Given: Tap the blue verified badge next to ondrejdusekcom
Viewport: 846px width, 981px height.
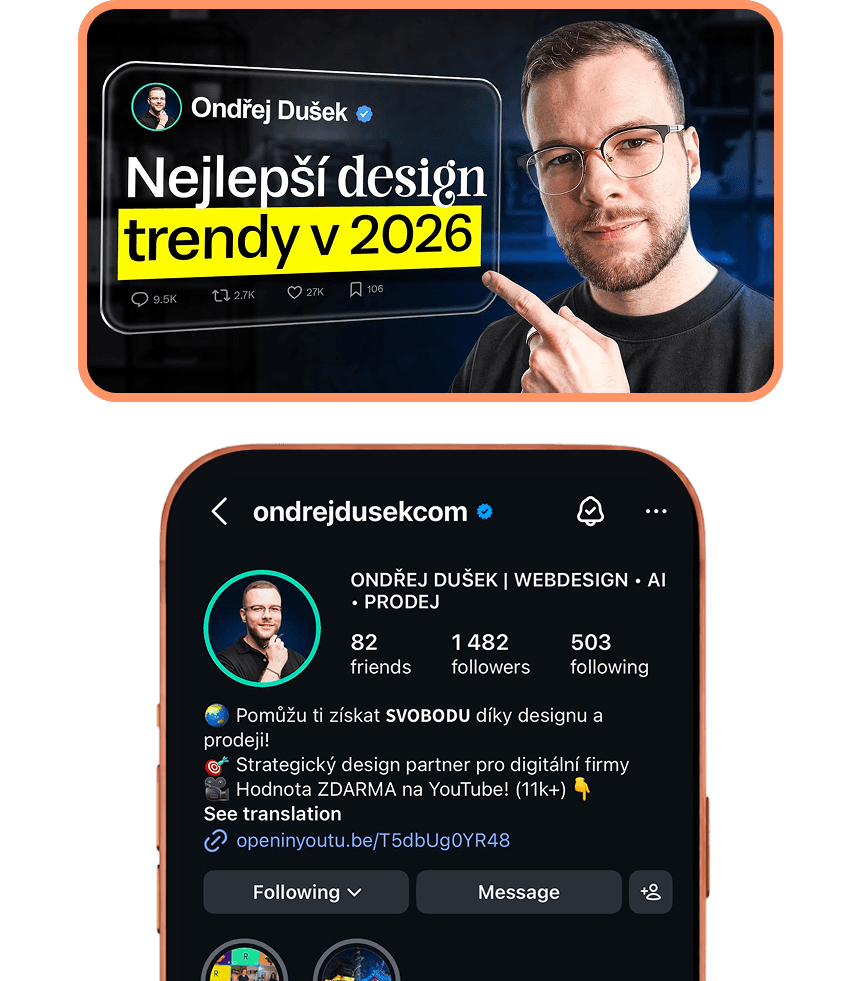Looking at the screenshot, I should 484,512.
